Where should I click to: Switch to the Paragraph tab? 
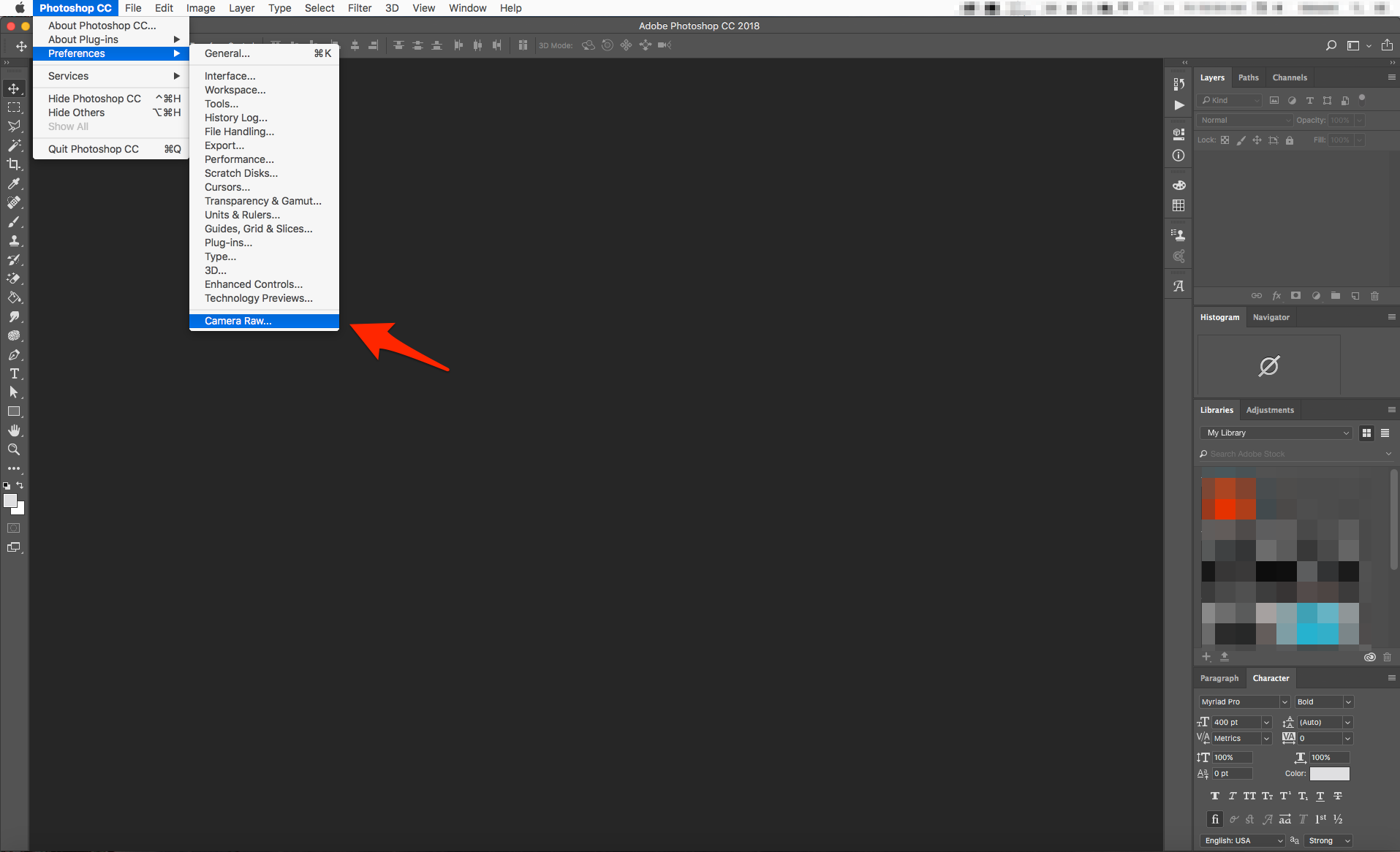pyautogui.click(x=1219, y=678)
